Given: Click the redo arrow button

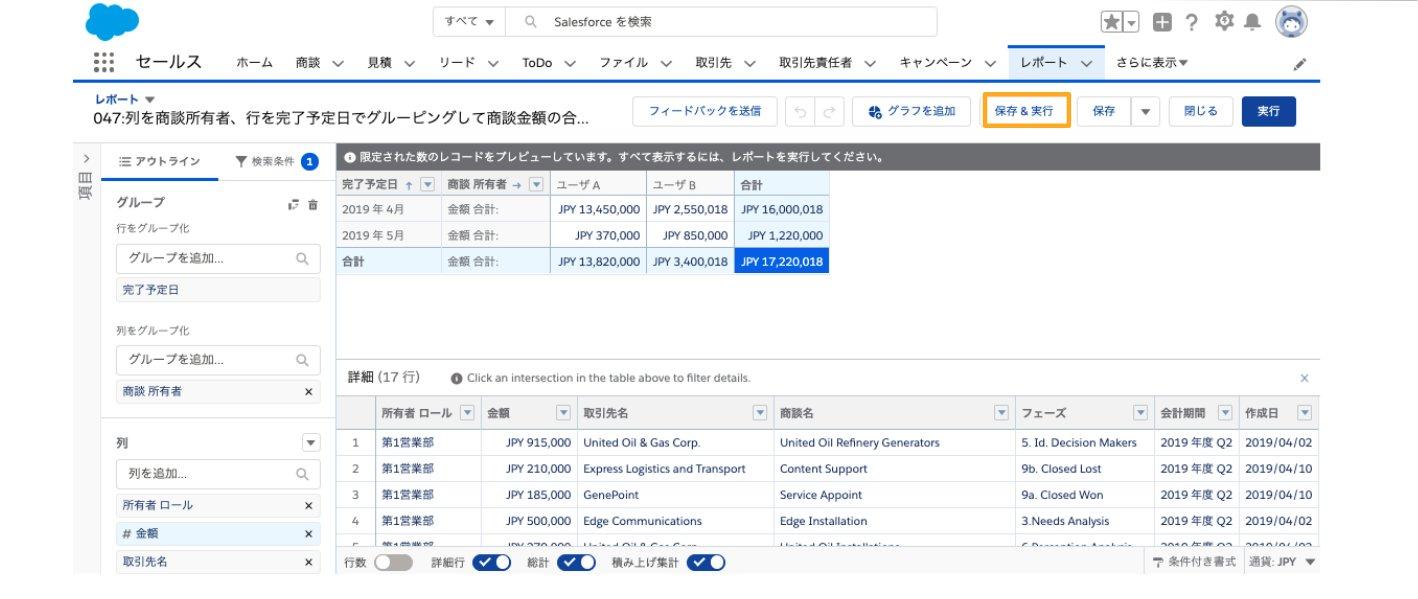Looking at the screenshot, I should tap(829, 111).
